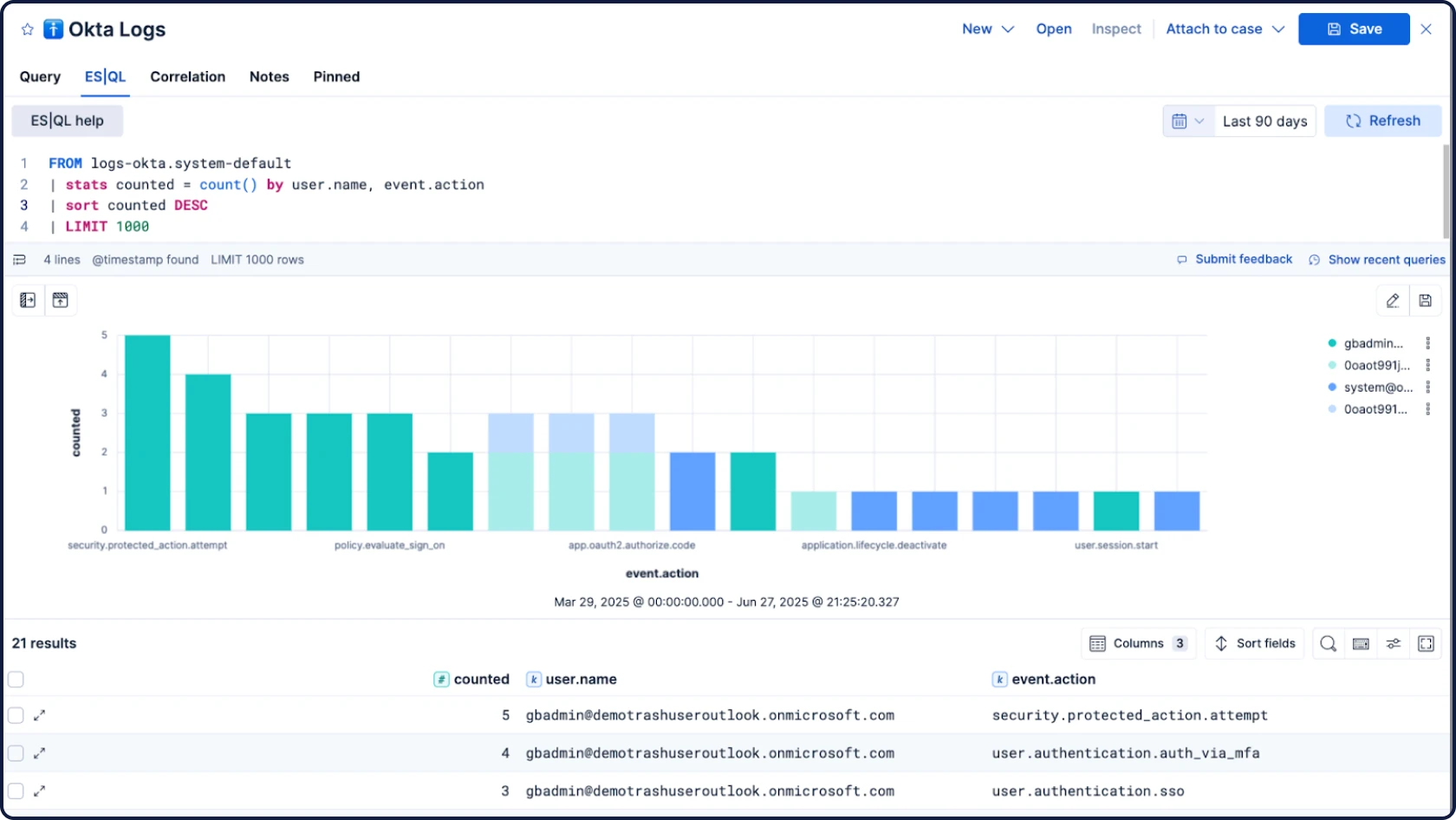Toggle word wrap icon beside 4 lines

(20, 259)
